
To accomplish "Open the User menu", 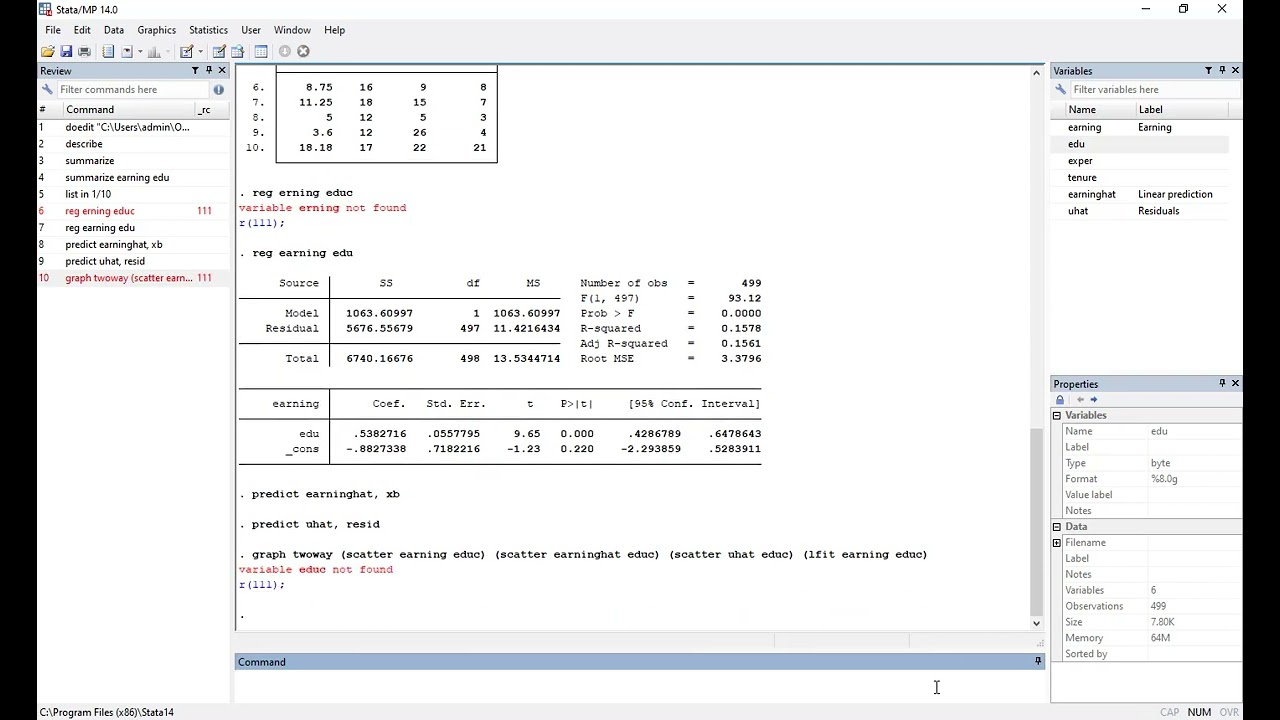I will click(x=251, y=30).
